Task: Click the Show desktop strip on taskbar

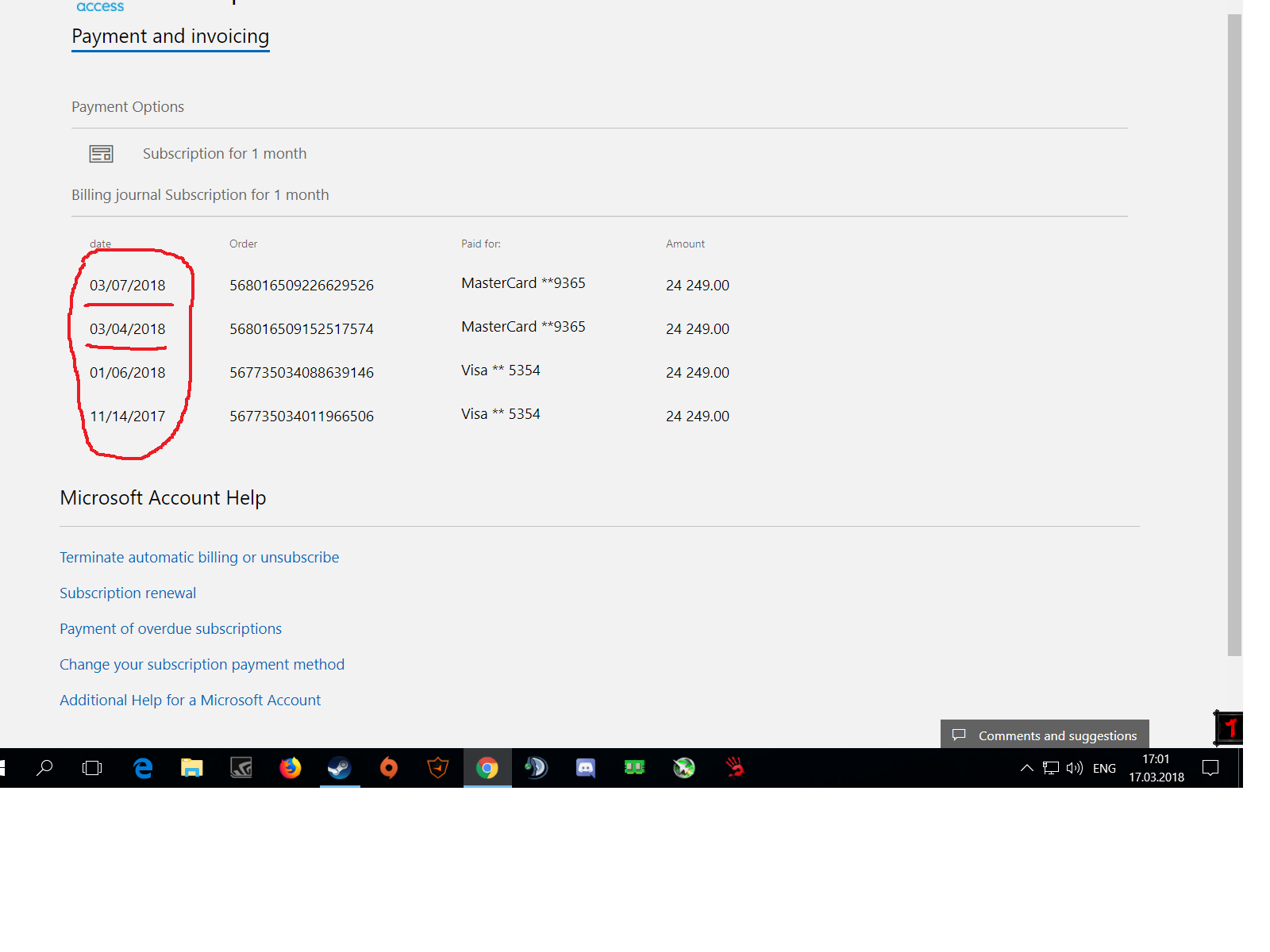Action: [x=1240, y=768]
